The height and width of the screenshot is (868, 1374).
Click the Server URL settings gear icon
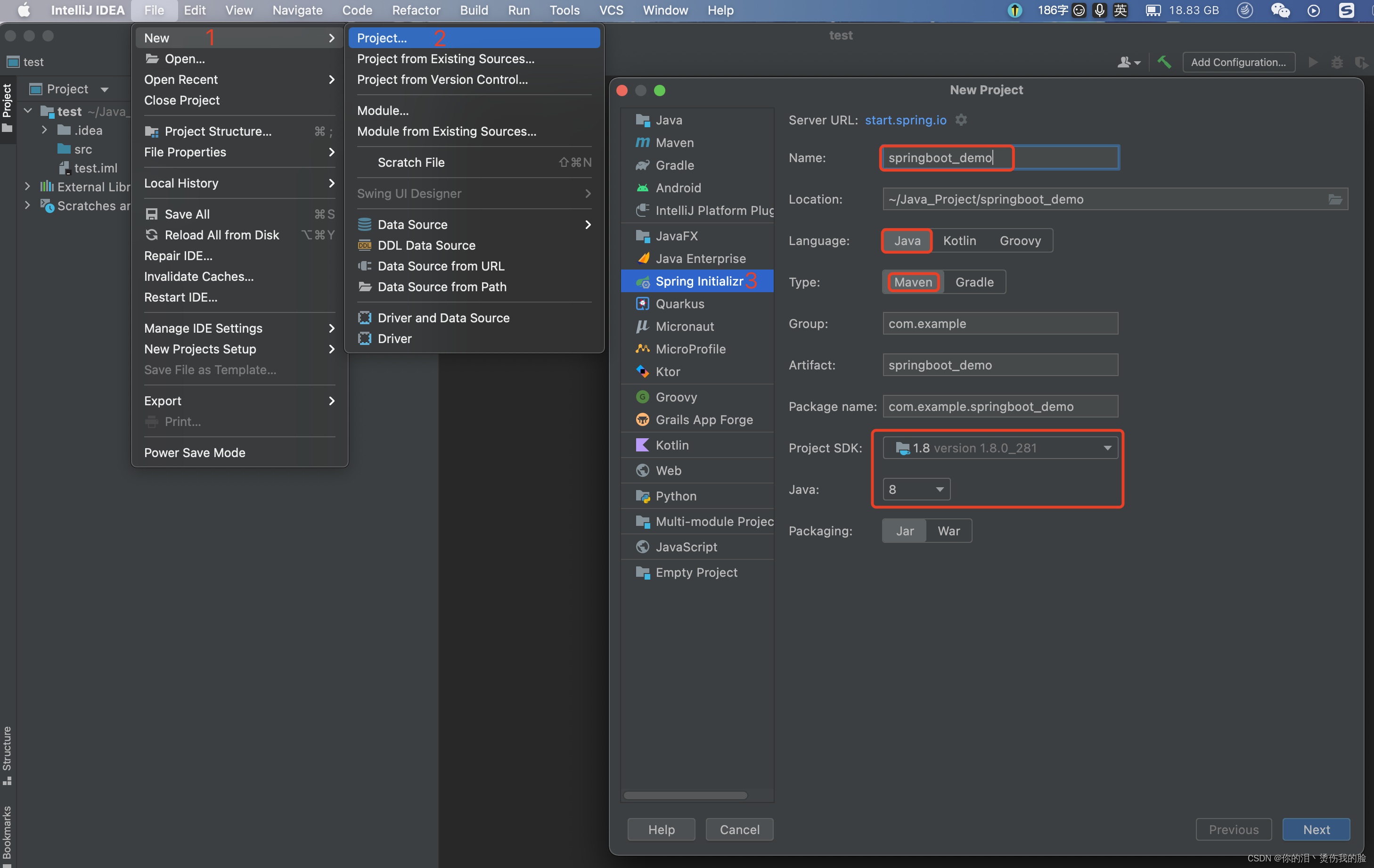(961, 120)
